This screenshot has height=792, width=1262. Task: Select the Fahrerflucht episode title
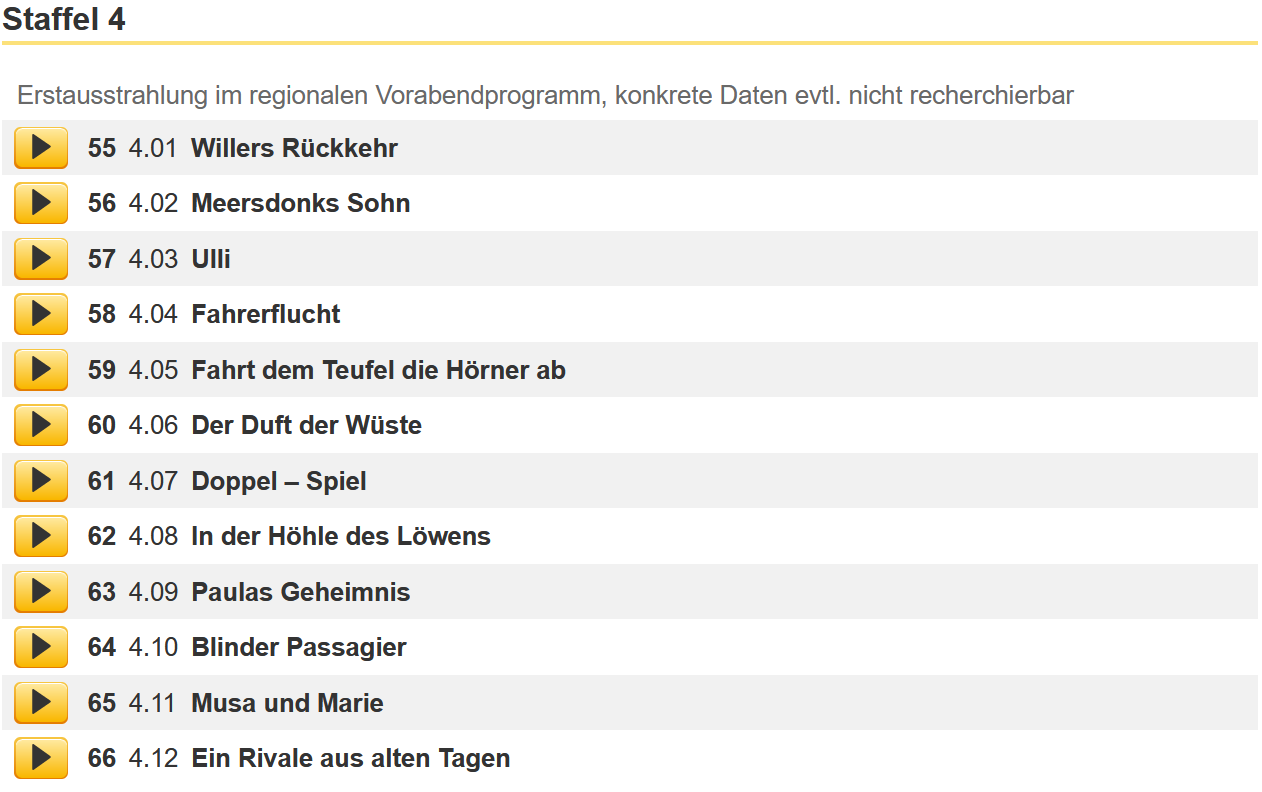click(266, 314)
